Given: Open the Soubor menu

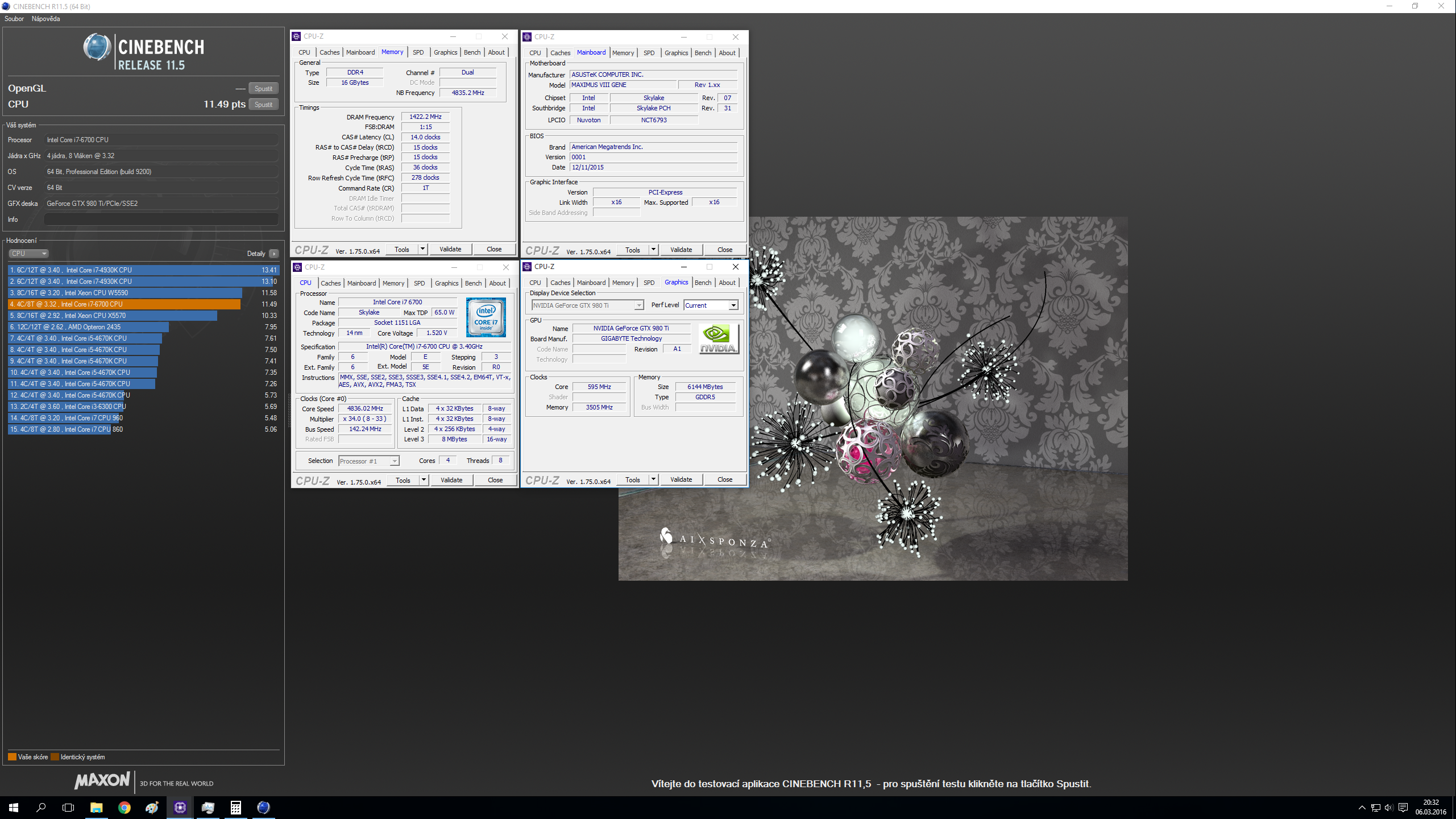Looking at the screenshot, I should coord(14,19).
